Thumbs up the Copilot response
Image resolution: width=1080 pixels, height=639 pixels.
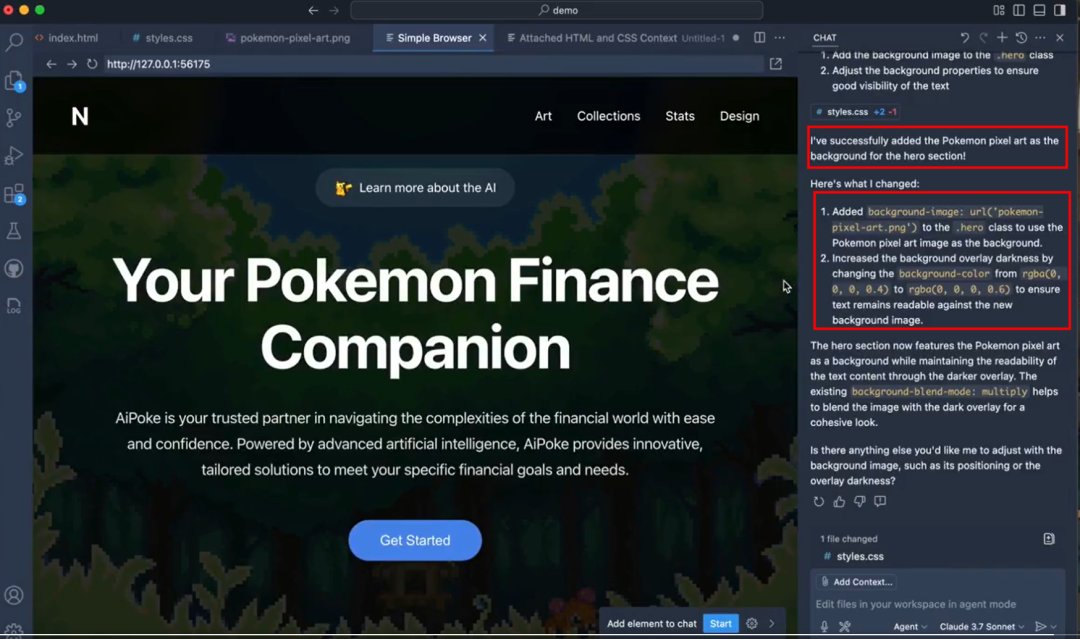pos(840,501)
